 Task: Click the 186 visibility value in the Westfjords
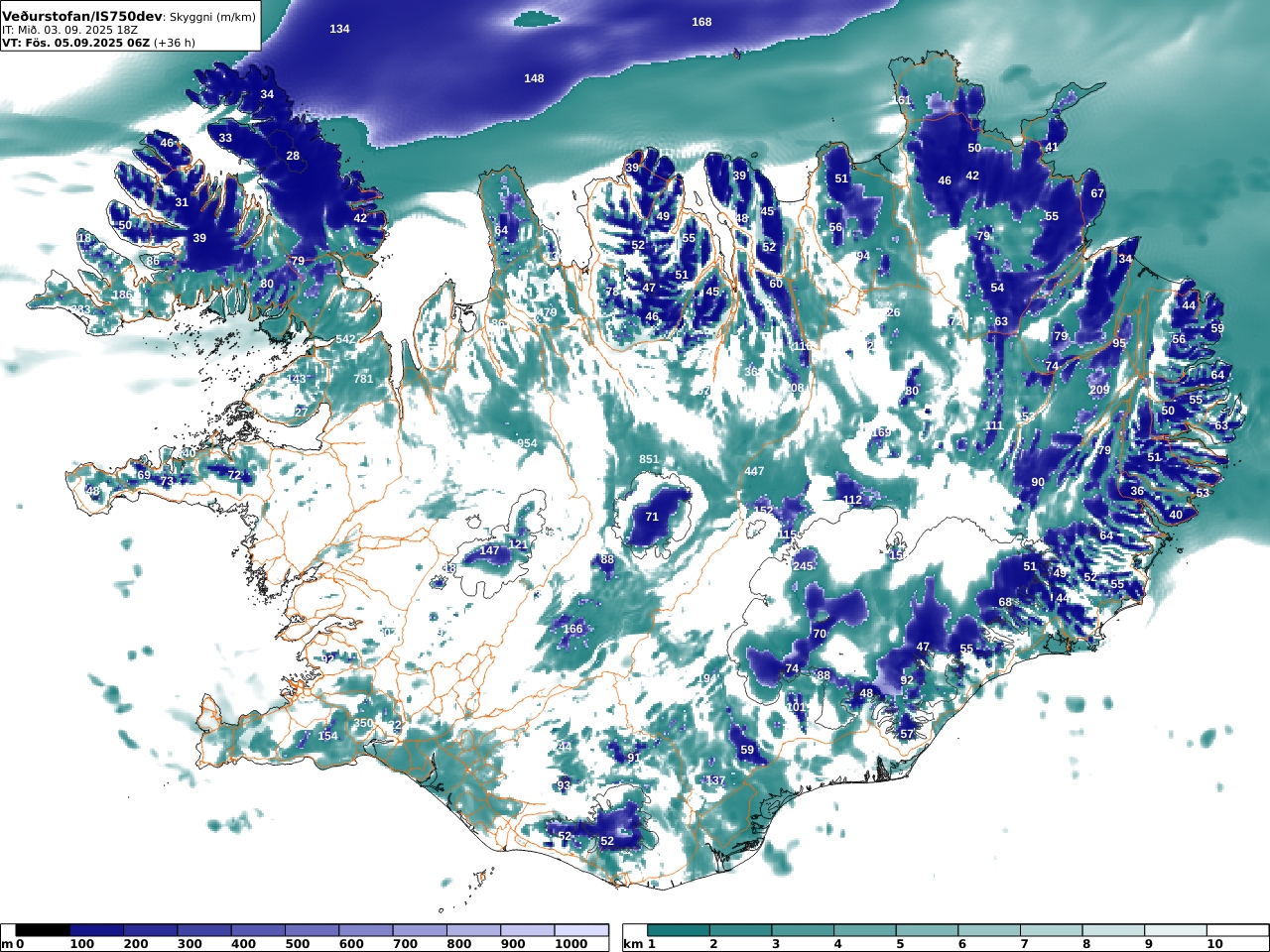[122, 295]
